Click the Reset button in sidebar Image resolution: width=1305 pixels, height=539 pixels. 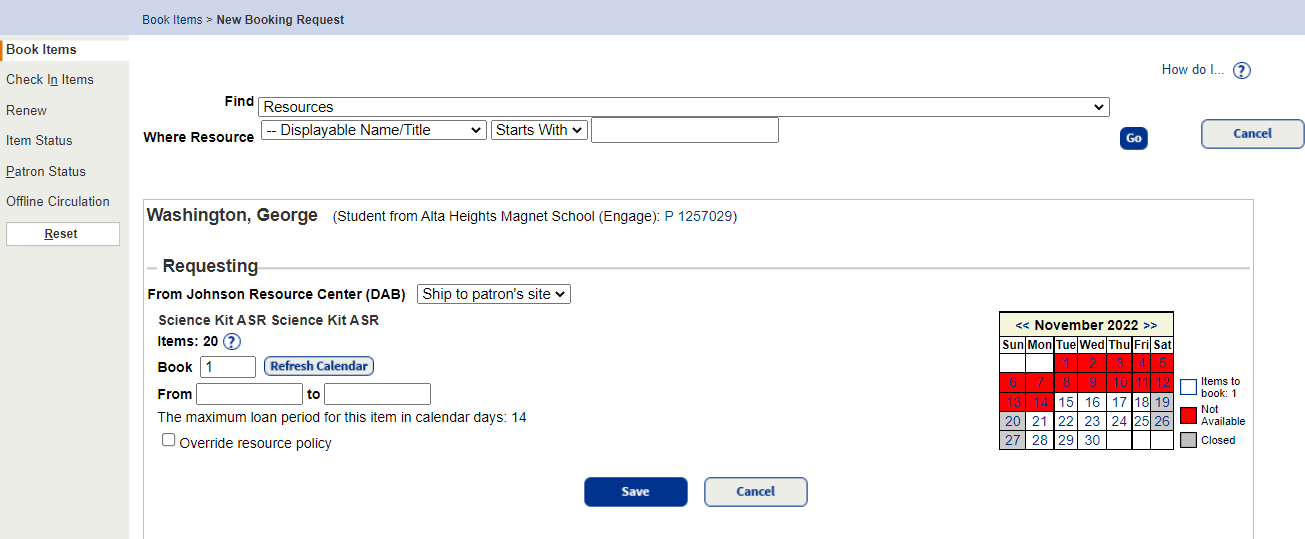[62, 234]
